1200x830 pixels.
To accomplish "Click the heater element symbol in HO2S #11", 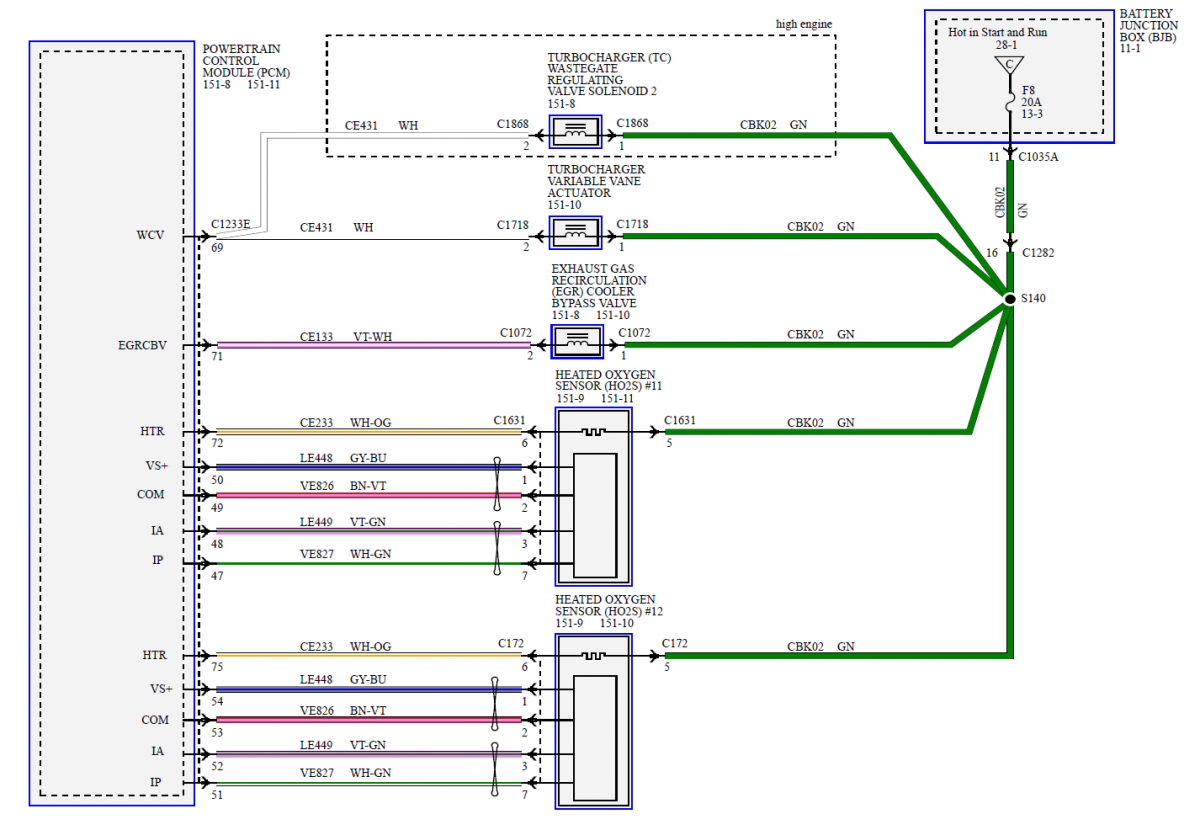I will click(x=594, y=432).
